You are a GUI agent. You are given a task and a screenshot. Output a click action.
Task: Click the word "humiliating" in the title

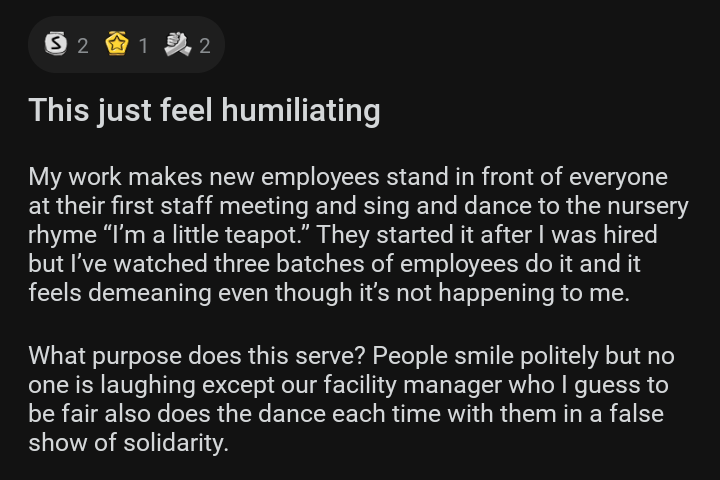(x=301, y=111)
